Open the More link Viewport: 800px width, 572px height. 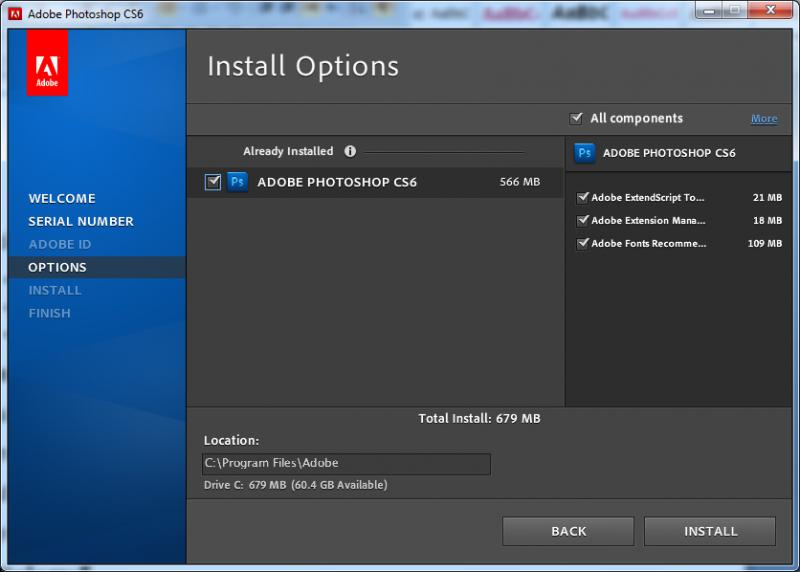tap(764, 119)
